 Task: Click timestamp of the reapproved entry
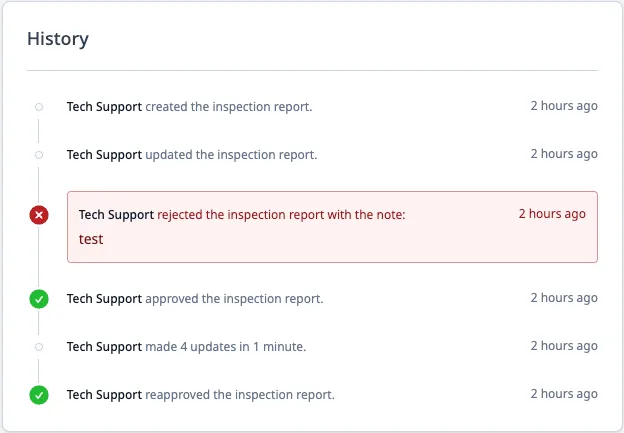tap(564, 394)
